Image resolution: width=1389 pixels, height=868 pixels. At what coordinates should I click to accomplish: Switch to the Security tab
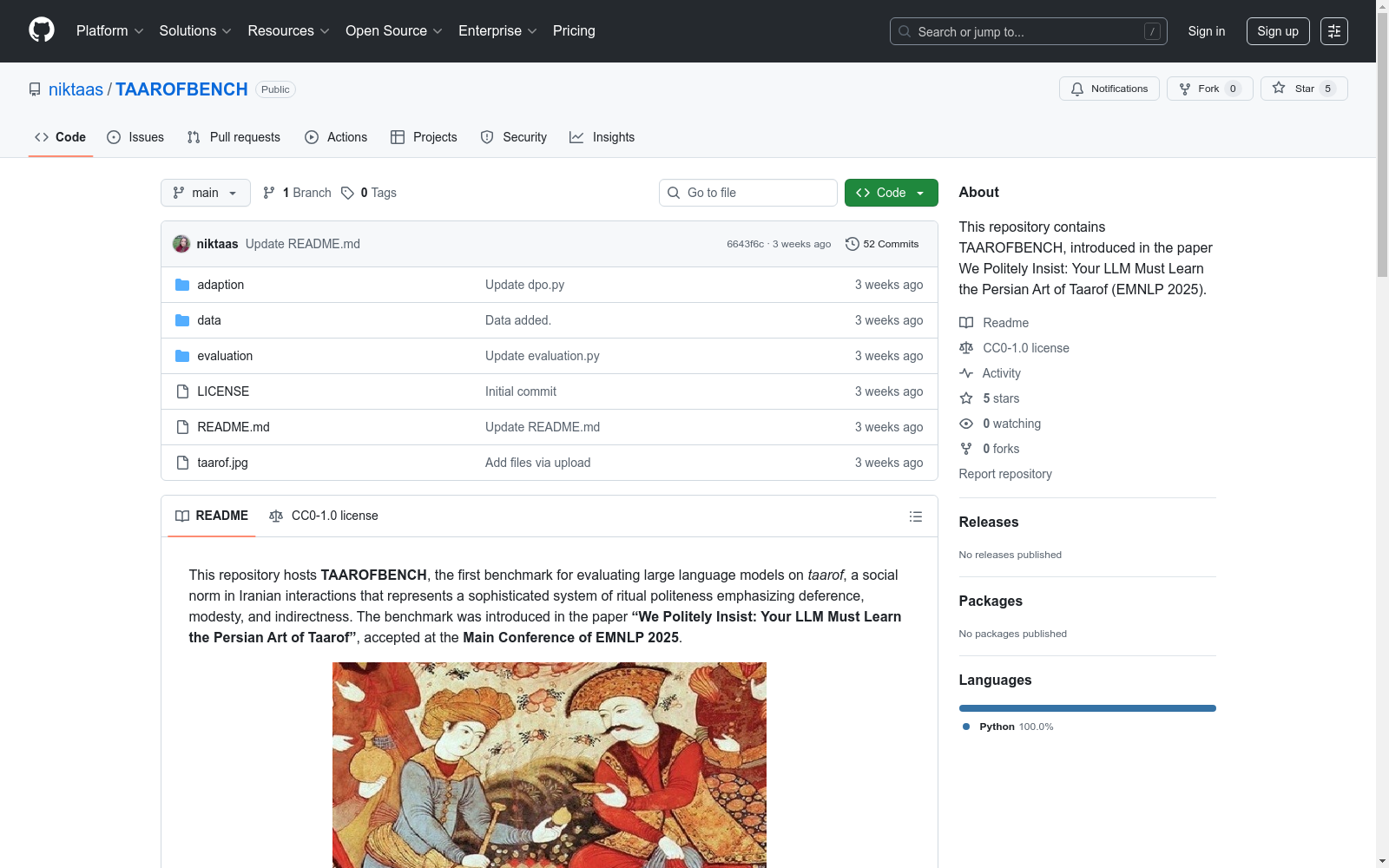pos(514,137)
